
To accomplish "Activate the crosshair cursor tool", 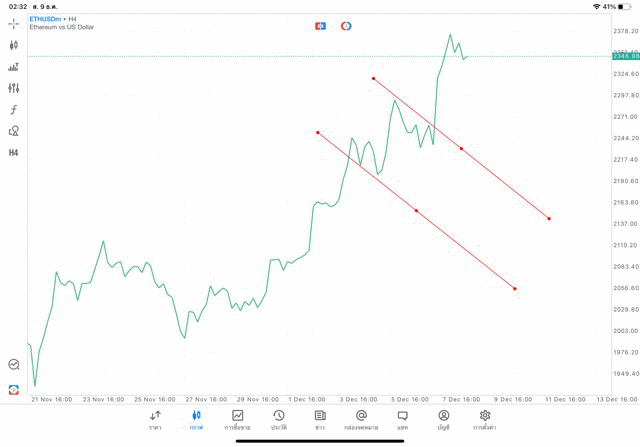I will tap(14, 23).
